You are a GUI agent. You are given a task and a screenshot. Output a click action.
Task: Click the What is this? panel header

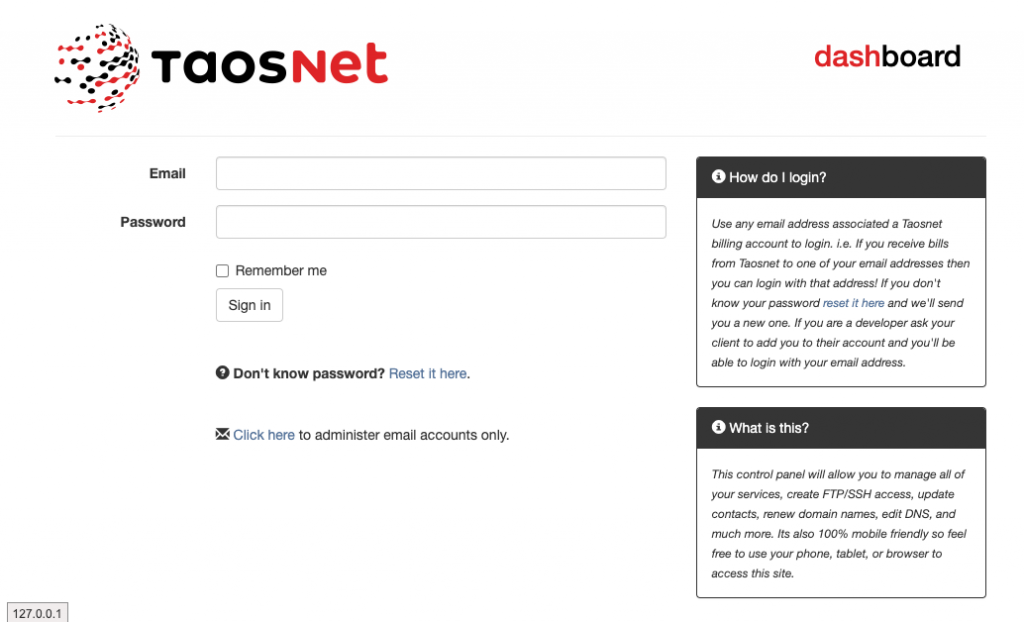tap(841, 428)
